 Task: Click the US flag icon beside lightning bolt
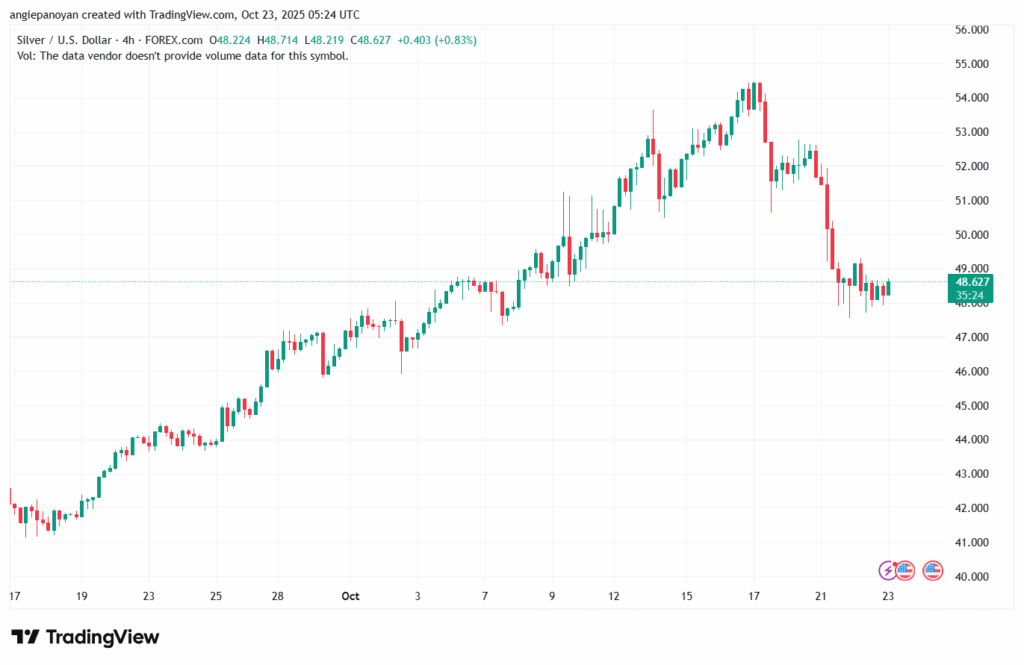904,570
